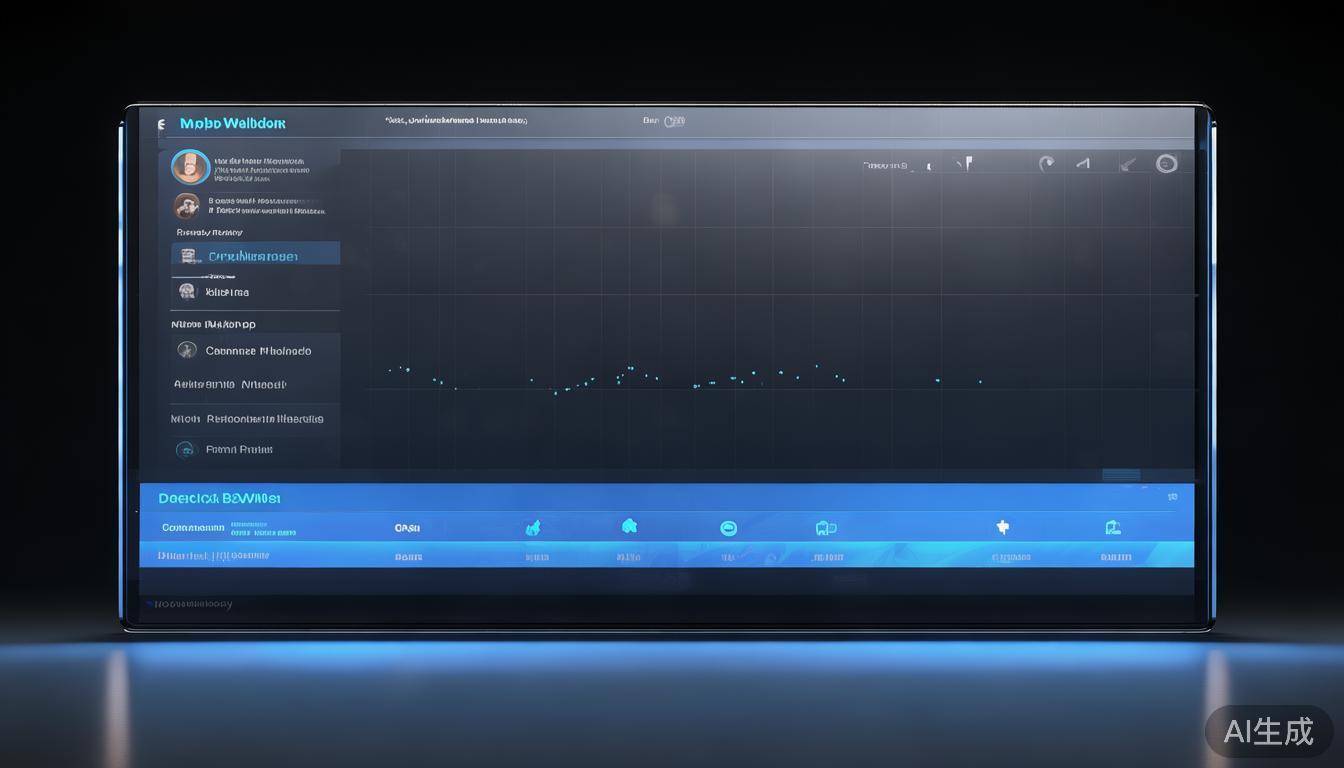Select the highlighted sidebar item with list icon

pyautogui.click(x=255, y=256)
